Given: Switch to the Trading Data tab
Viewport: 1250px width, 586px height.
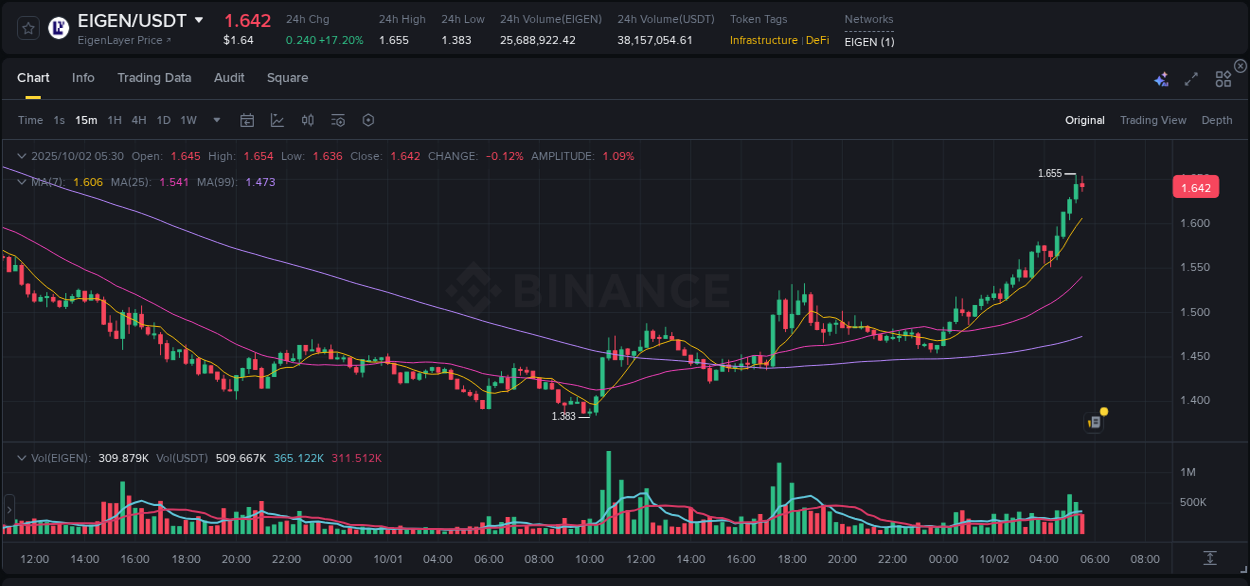Looking at the screenshot, I should [154, 77].
